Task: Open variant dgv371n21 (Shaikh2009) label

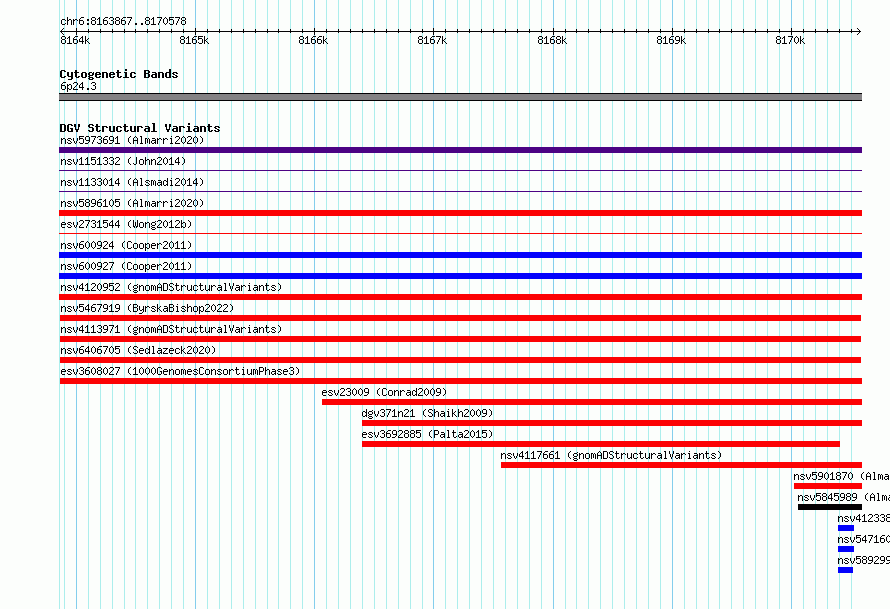Action: coord(427,413)
